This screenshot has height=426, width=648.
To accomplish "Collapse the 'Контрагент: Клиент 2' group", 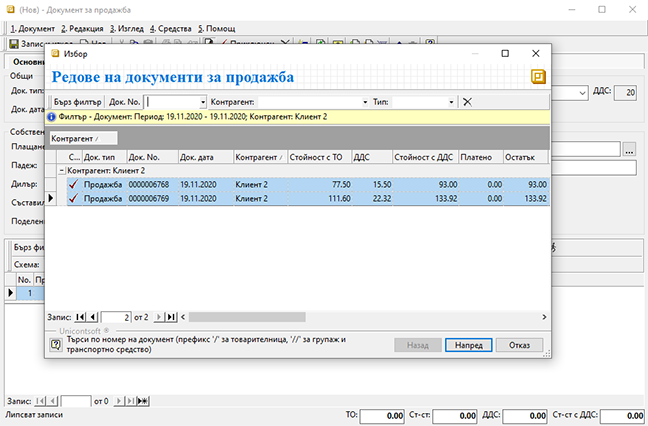I will point(62,171).
